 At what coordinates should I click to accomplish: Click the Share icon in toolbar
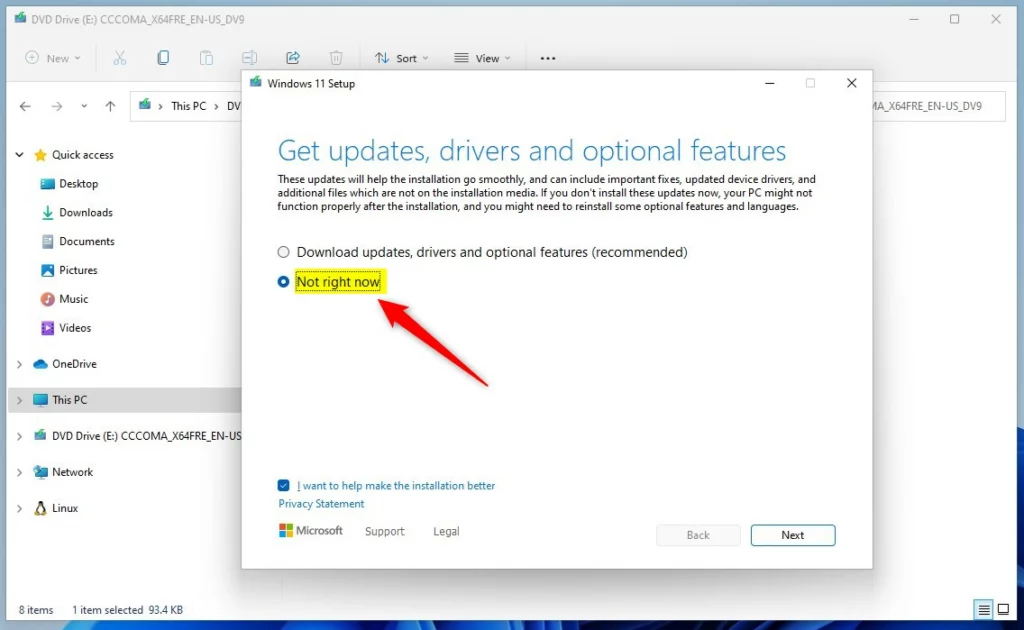point(293,58)
